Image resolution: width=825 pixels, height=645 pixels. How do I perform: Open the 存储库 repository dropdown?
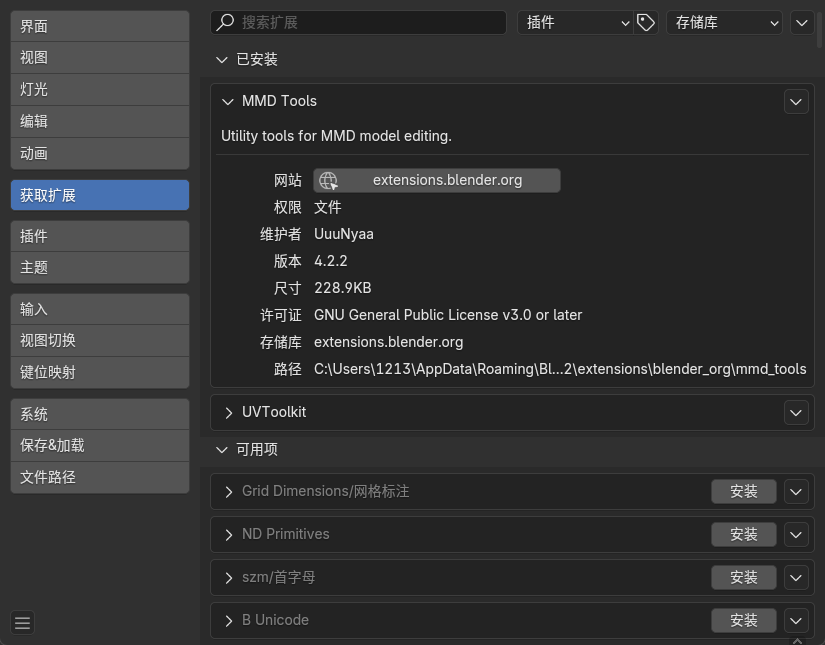(x=724, y=22)
